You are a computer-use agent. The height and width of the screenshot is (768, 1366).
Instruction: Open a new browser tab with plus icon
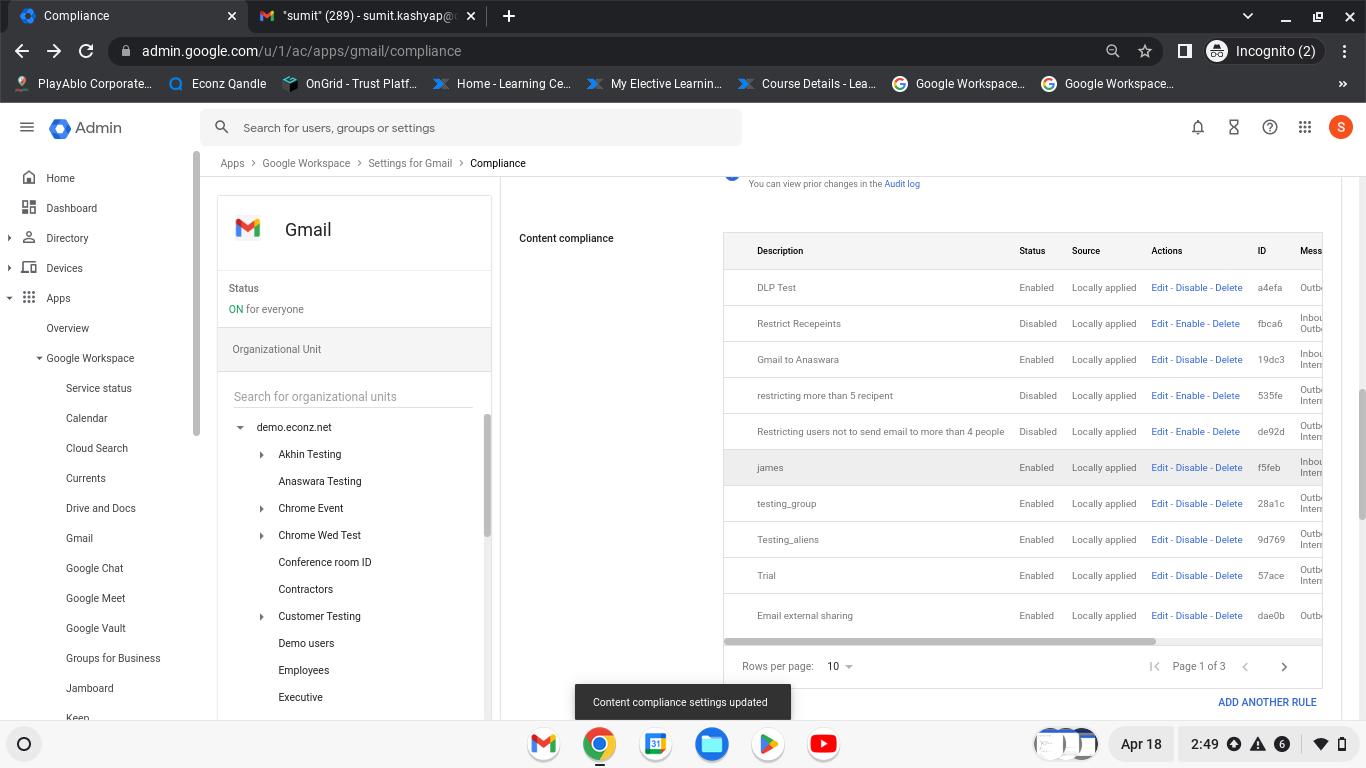point(509,16)
